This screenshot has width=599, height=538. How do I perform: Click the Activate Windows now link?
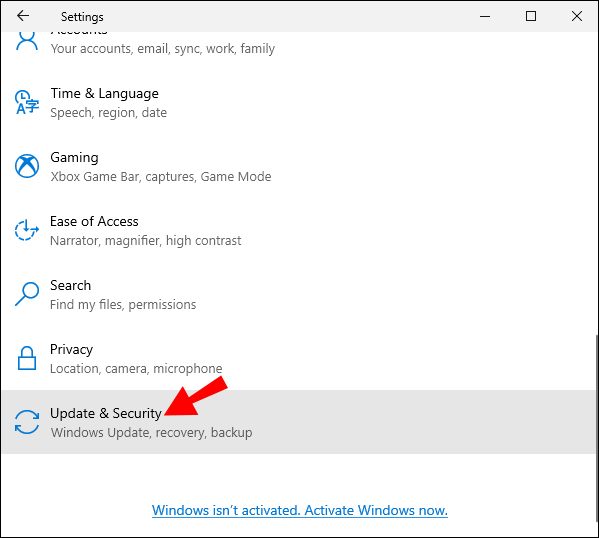point(300,510)
